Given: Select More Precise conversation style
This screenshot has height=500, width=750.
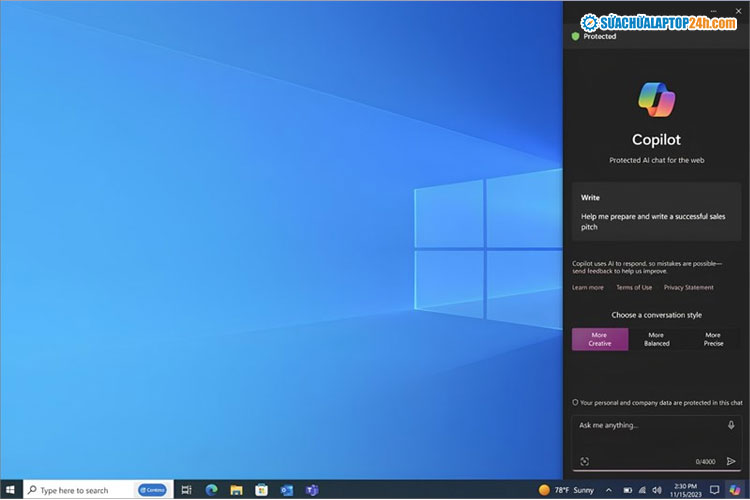Looking at the screenshot, I should point(713,339).
